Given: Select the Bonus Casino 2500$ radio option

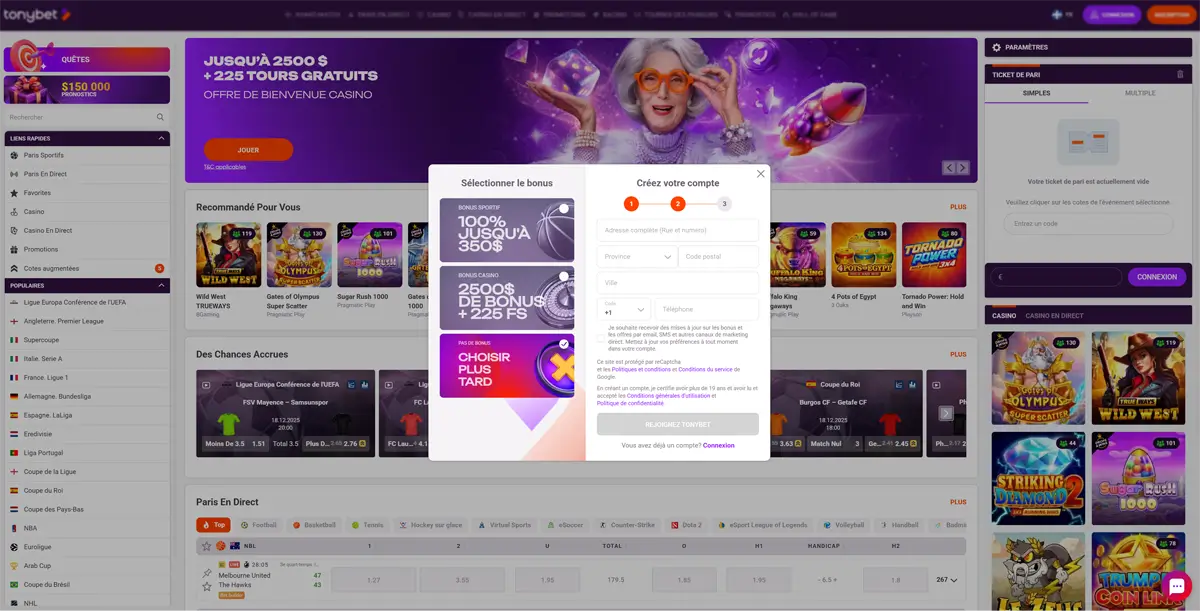Looking at the screenshot, I should click(x=564, y=276).
